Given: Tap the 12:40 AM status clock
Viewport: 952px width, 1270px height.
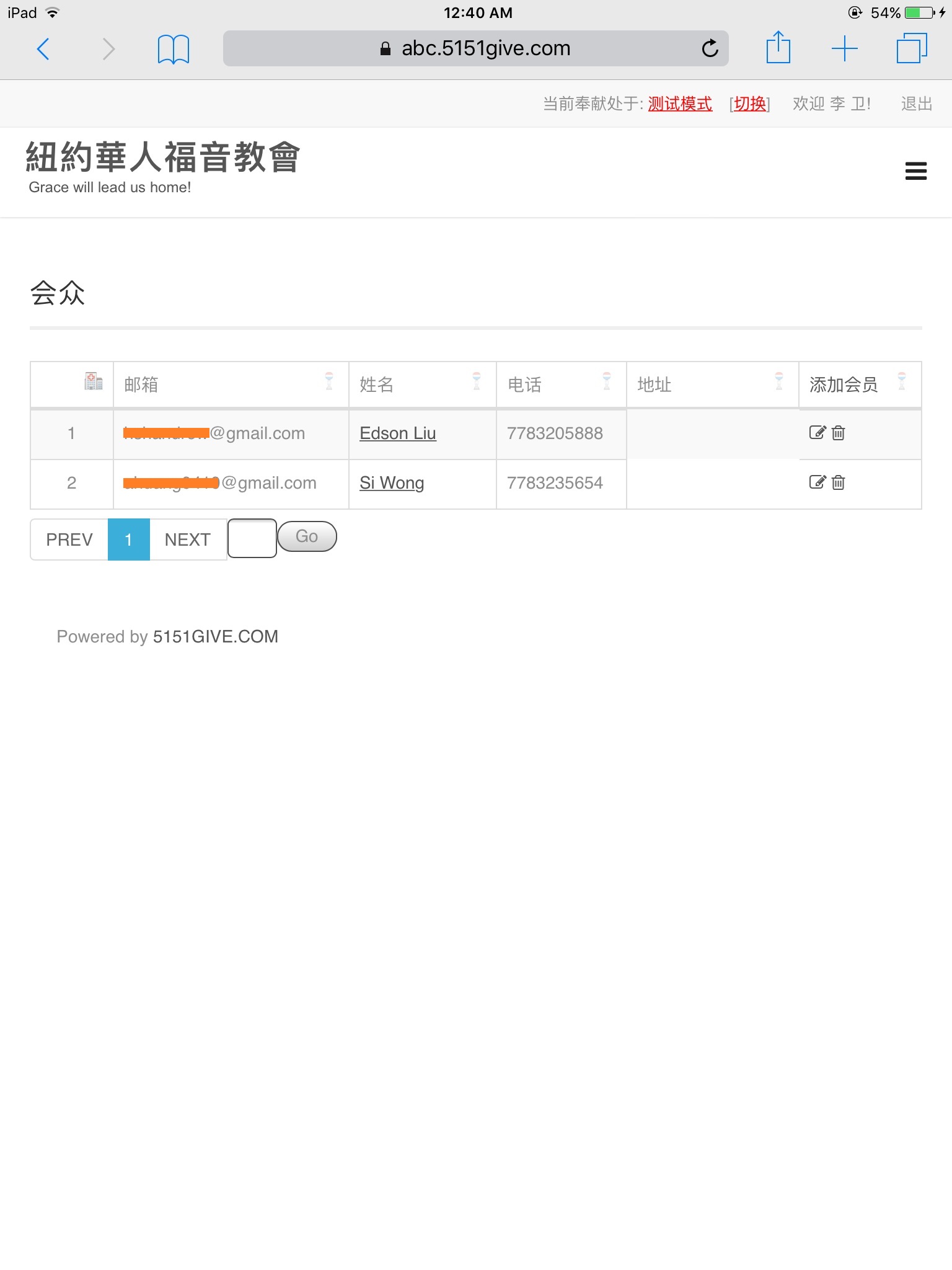Looking at the screenshot, I should click(478, 12).
